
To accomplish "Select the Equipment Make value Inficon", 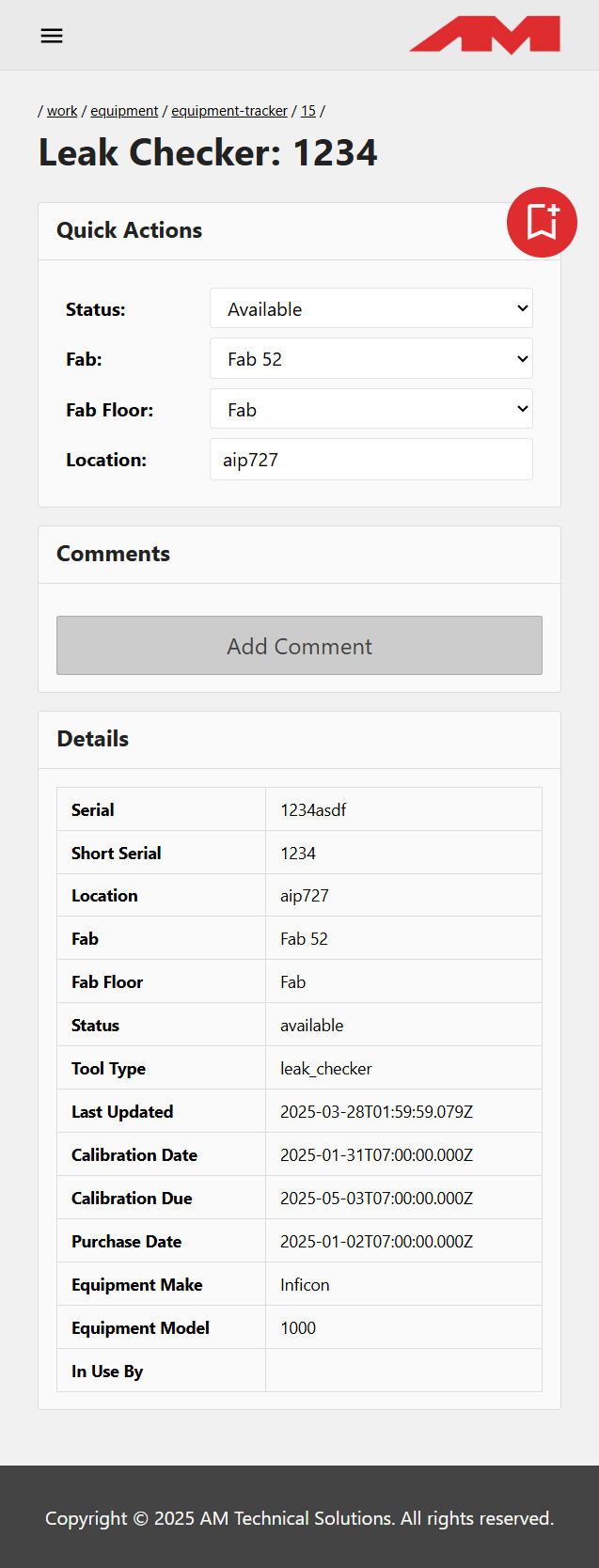I will [x=305, y=1285].
